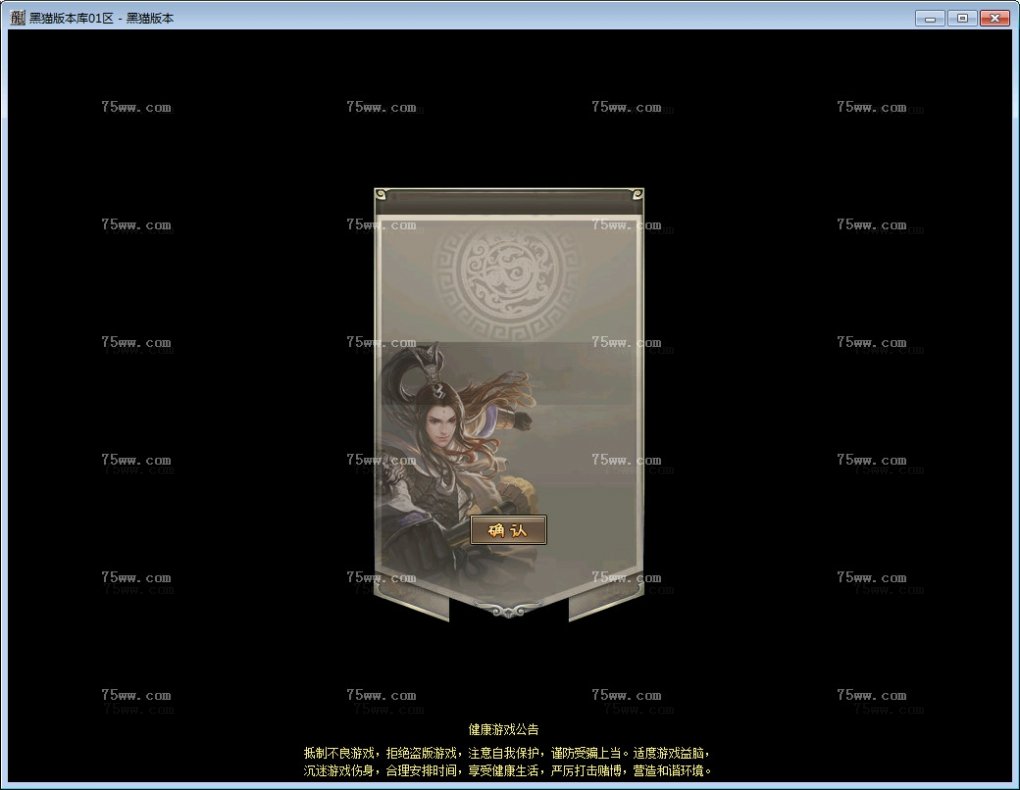This screenshot has width=1020, height=790.
Task: Click the 确认 confirm button
Action: click(508, 530)
